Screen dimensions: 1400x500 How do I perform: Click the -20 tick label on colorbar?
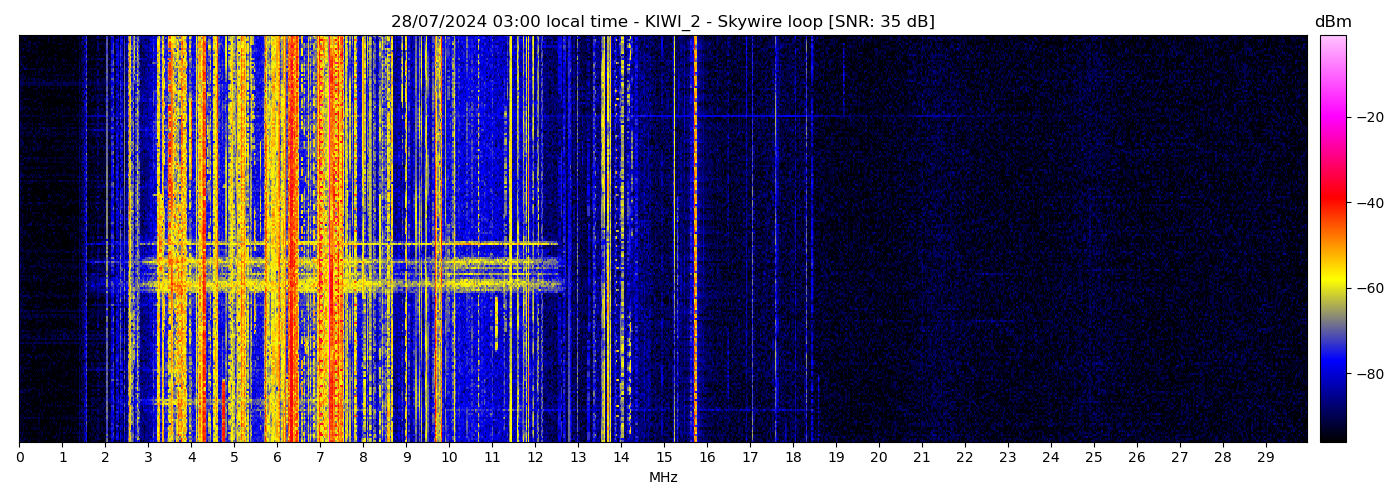pos(1368,117)
